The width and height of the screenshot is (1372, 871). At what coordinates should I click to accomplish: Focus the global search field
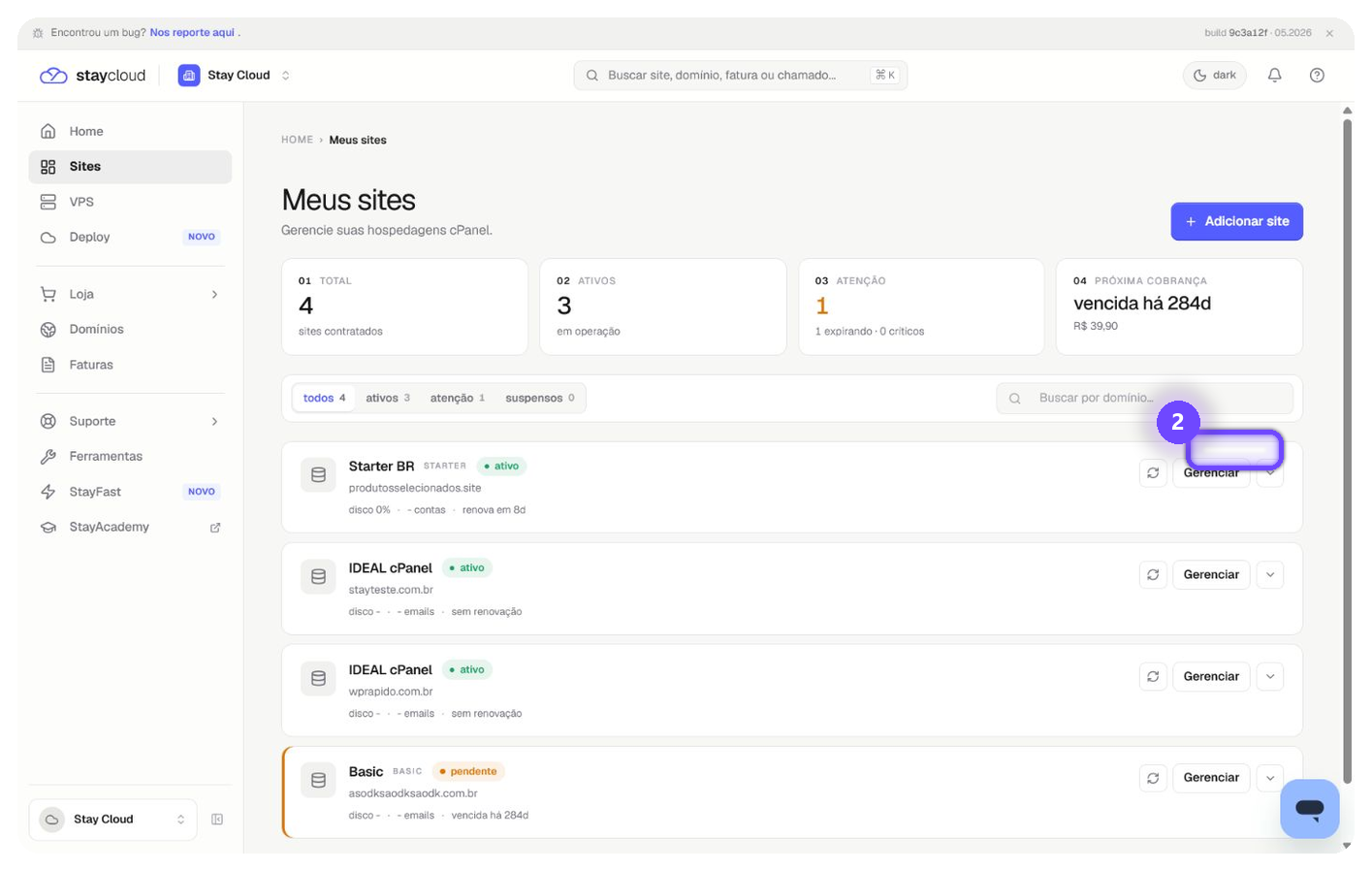[x=740, y=75]
